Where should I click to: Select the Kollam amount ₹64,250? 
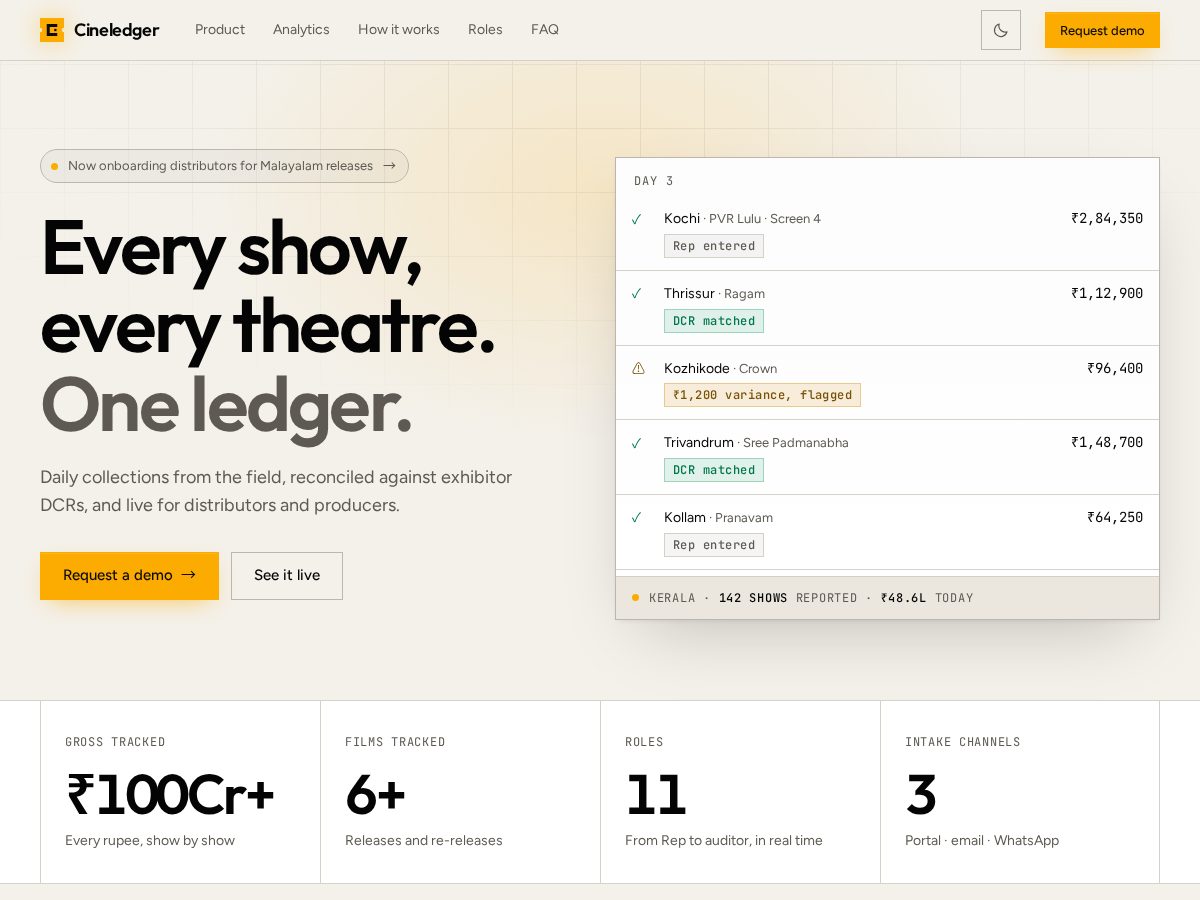[x=1115, y=518]
